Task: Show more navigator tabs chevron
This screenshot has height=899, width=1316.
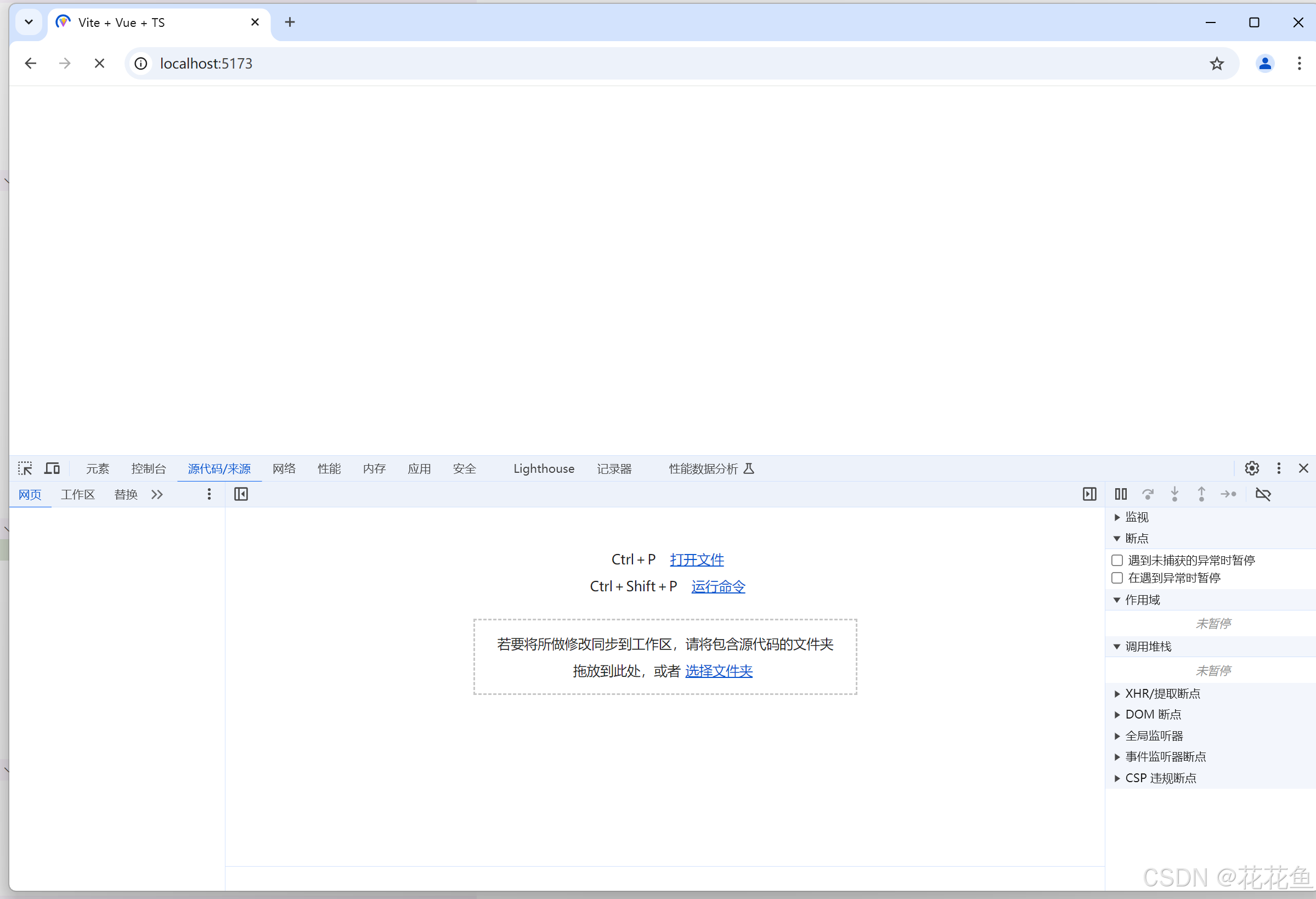Action: pyautogui.click(x=157, y=494)
